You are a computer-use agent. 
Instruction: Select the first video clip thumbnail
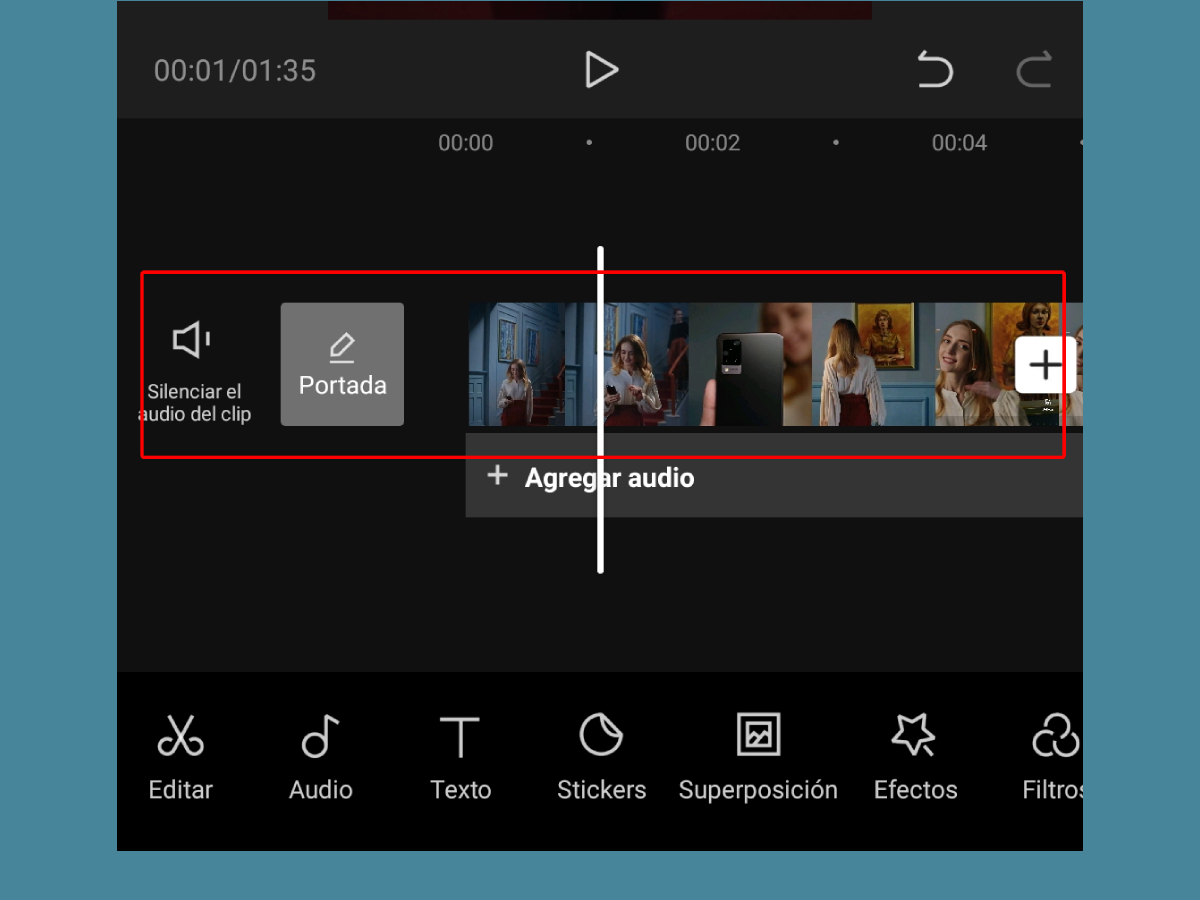pos(520,364)
